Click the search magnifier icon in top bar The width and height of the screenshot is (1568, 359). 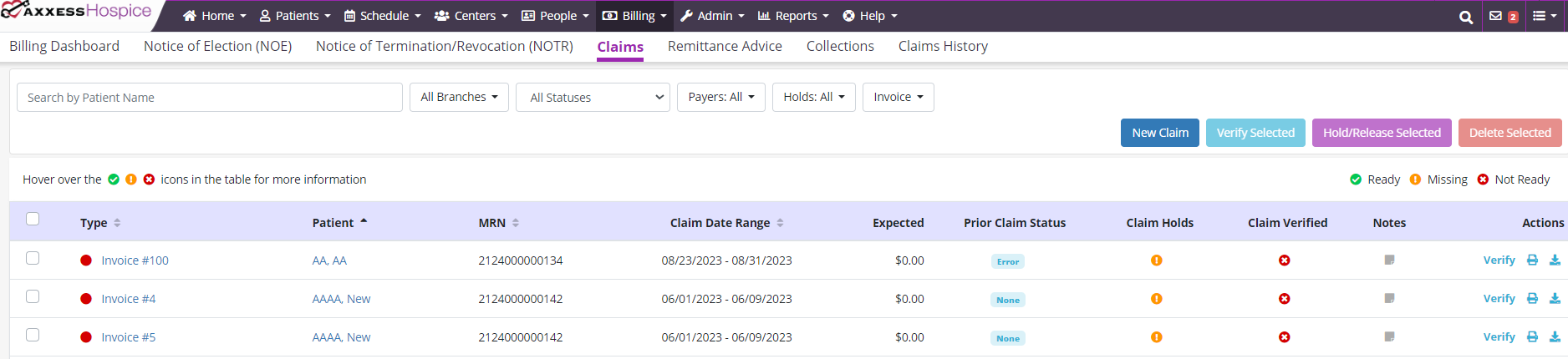pyautogui.click(x=1465, y=17)
